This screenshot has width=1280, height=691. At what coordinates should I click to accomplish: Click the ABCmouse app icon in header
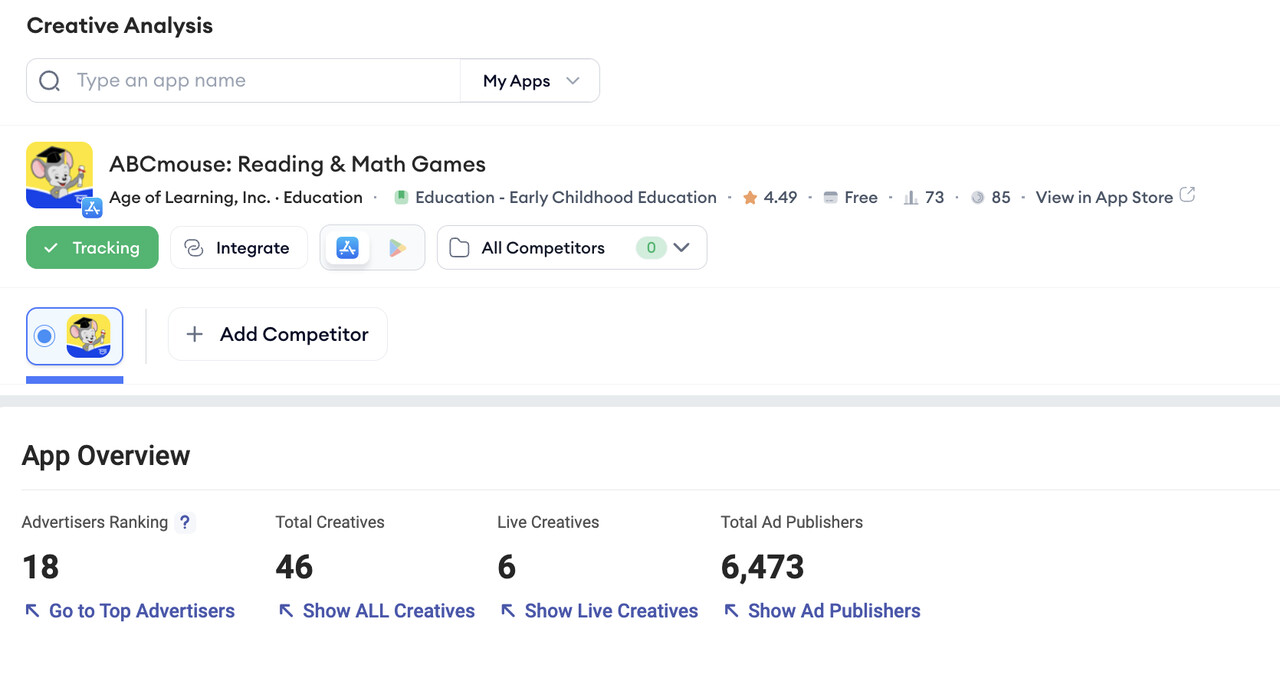(60, 175)
